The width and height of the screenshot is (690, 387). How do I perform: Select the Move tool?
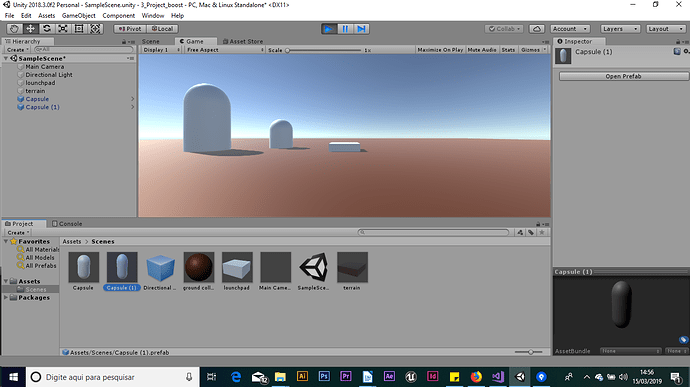pyautogui.click(x=30, y=29)
